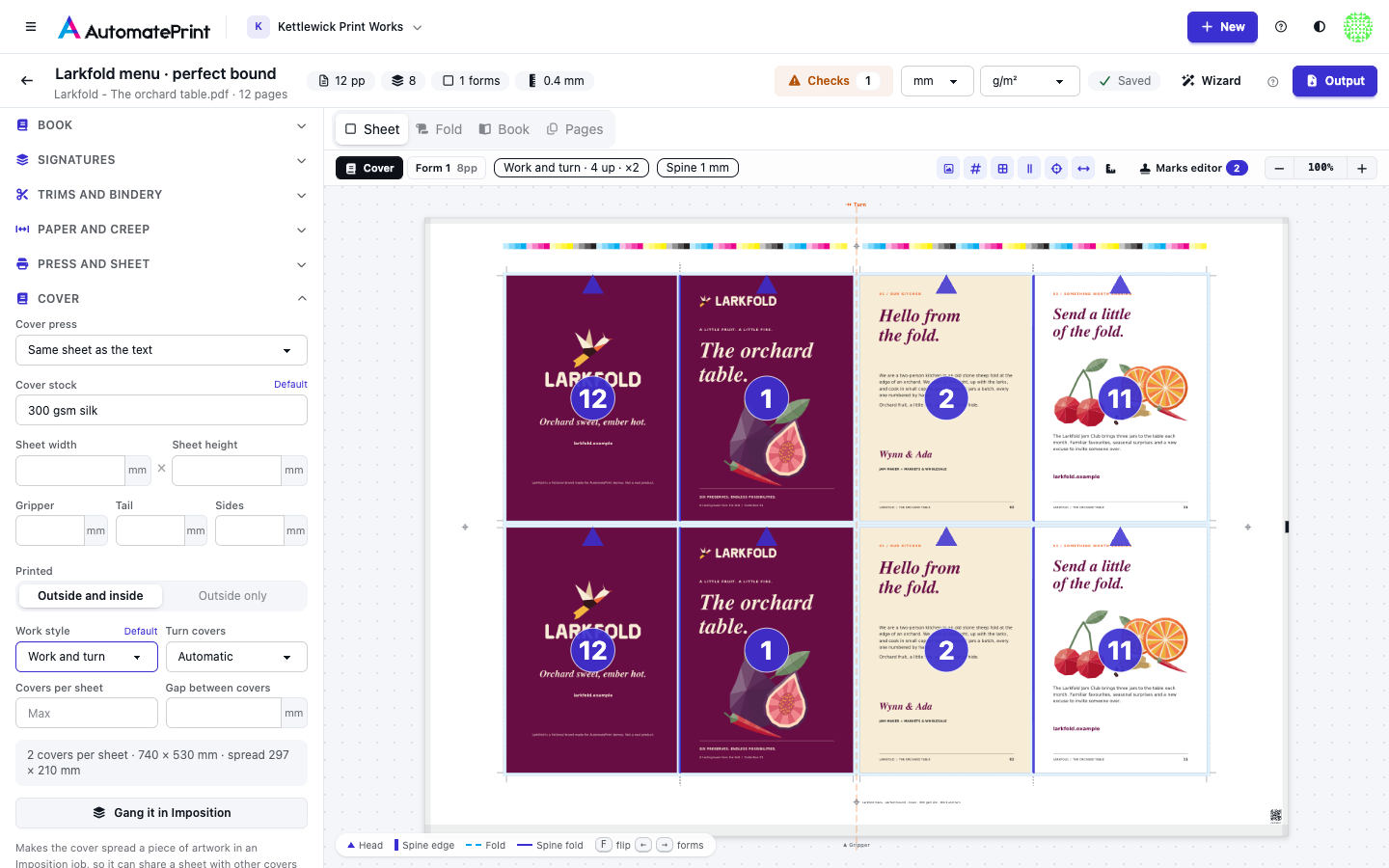Expand the BOOK section
The height and width of the screenshot is (868, 1389).
(161, 125)
